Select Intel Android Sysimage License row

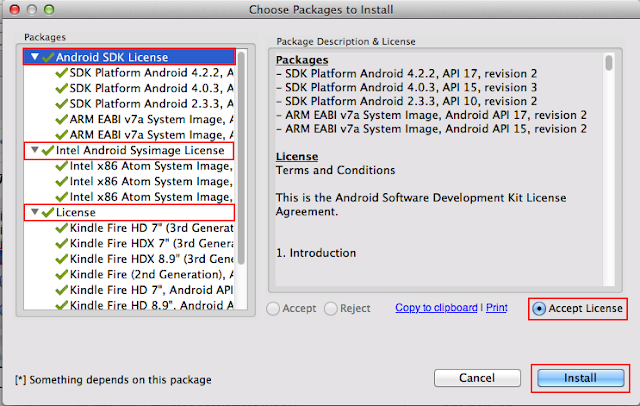(129, 151)
